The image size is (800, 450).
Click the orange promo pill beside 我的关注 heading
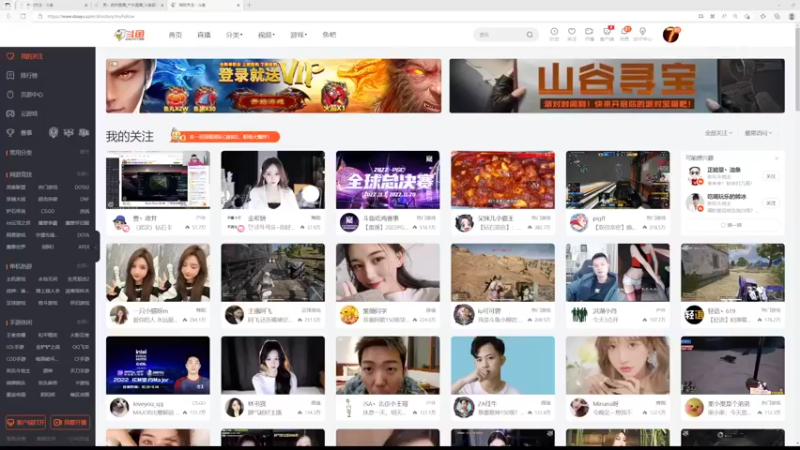click(225, 137)
